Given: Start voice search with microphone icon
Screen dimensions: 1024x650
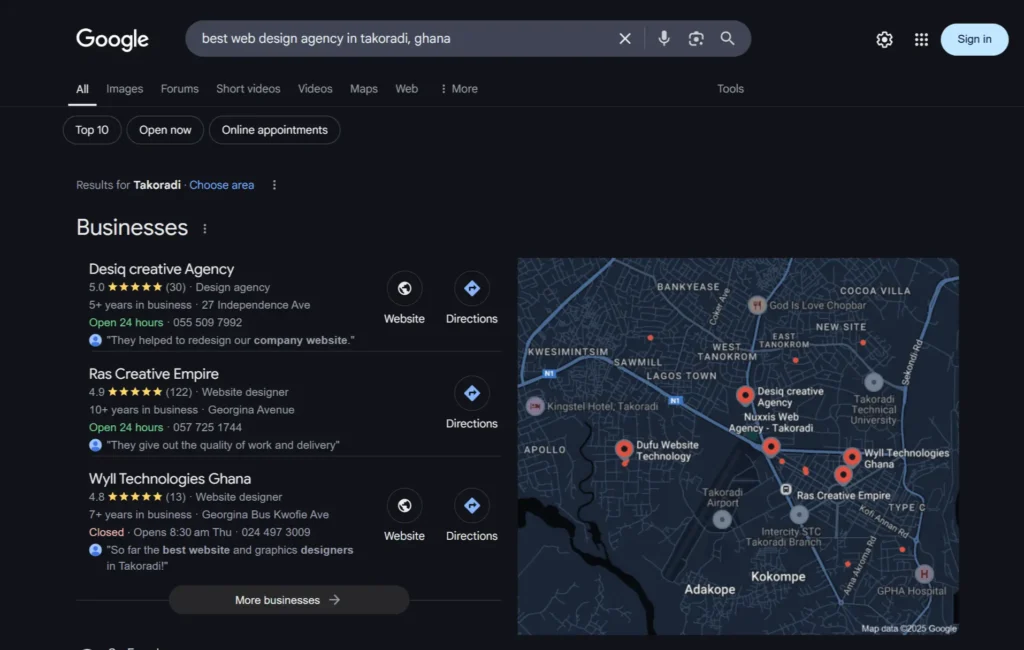Looking at the screenshot, I should click(x=664, y=39).
